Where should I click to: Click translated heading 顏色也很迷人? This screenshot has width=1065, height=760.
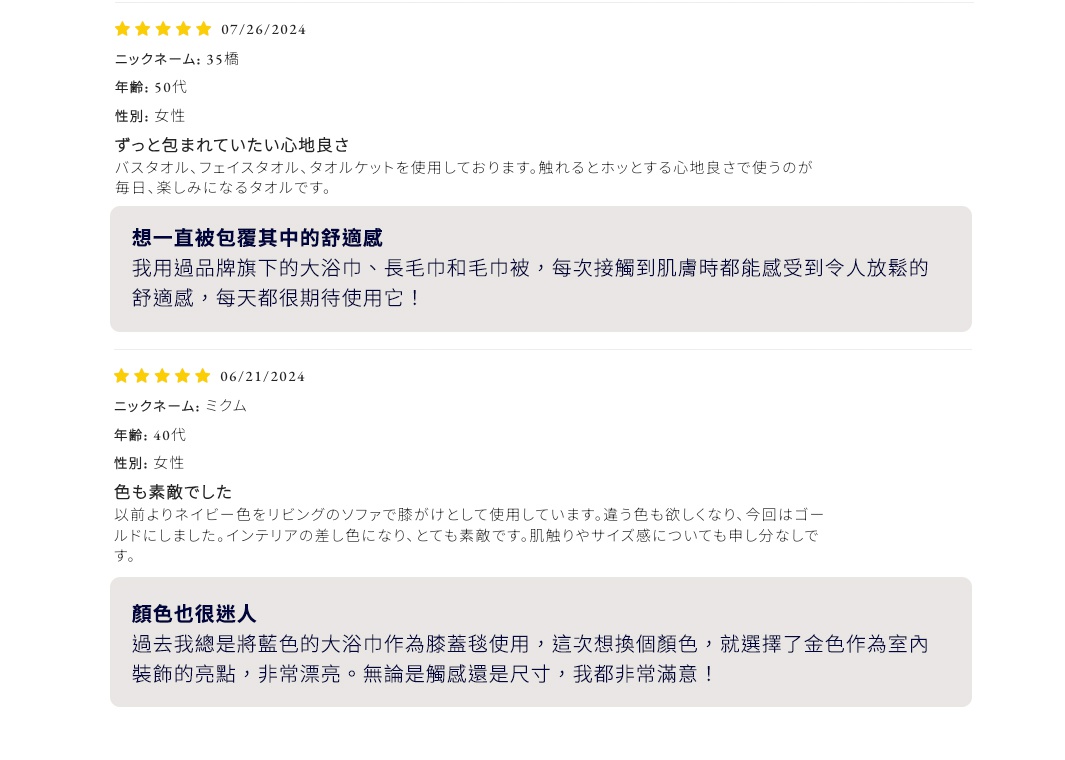(x=194, y=614)
